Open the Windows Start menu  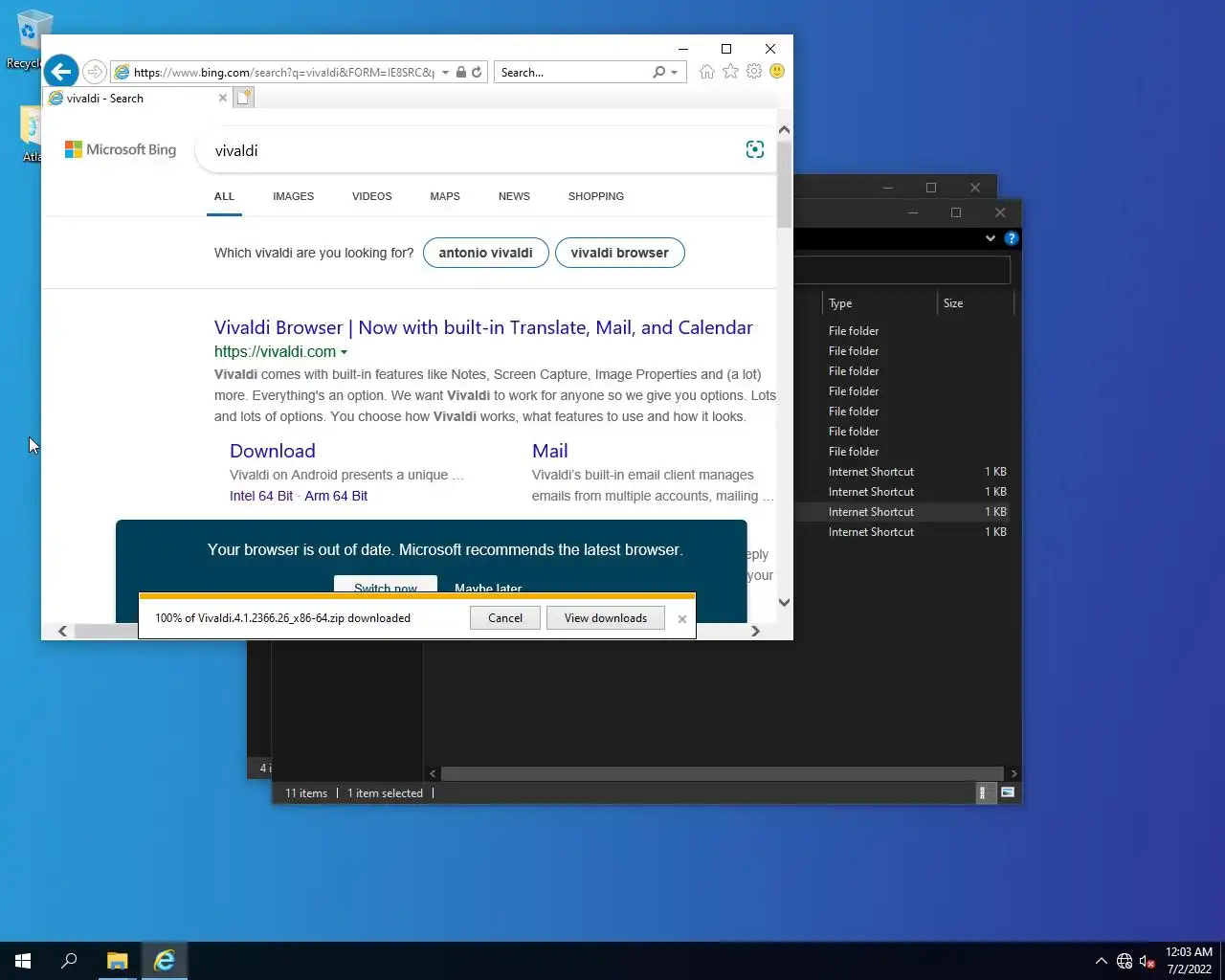click(x=23, y=961)
